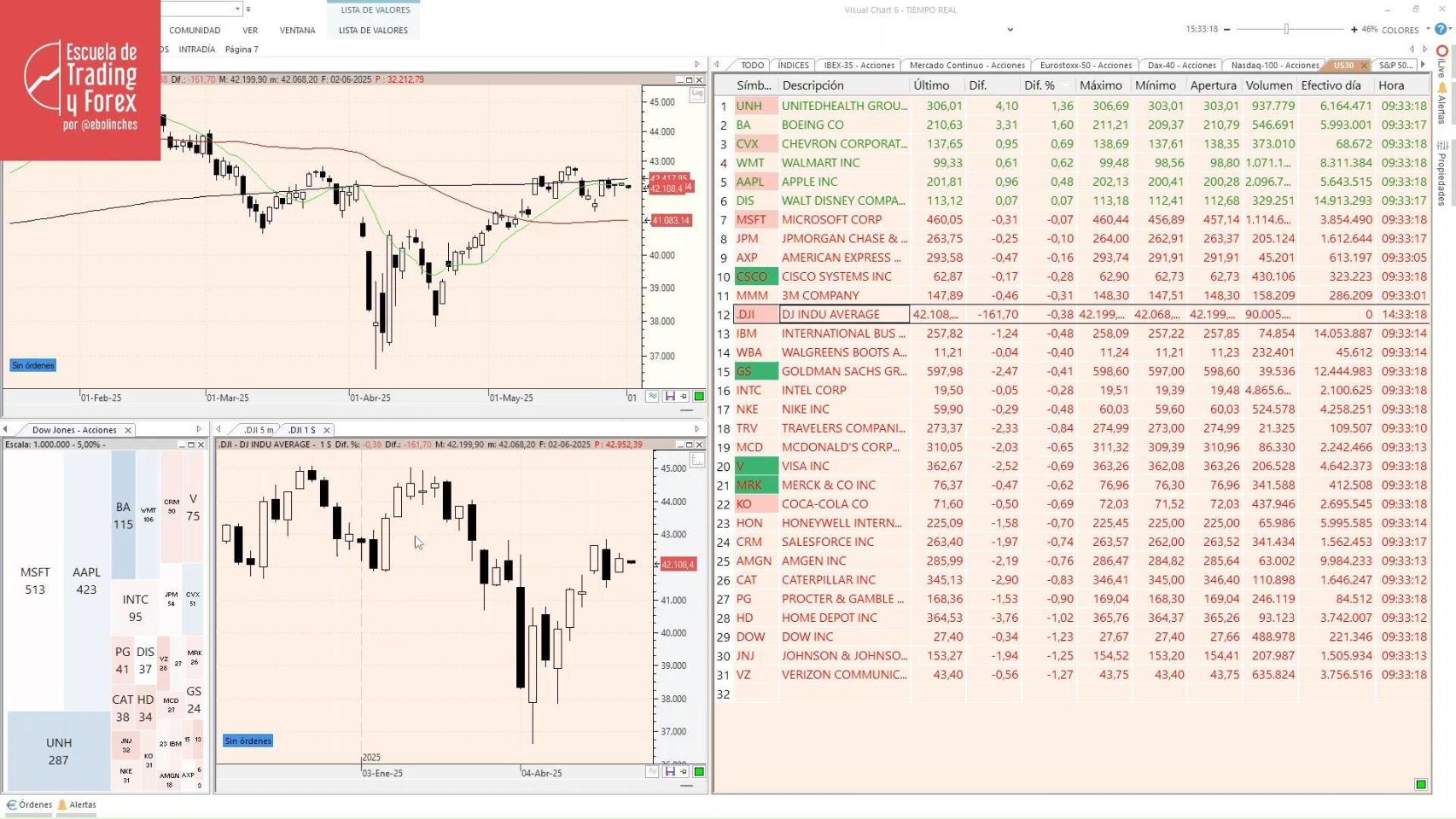Toggle the green connection square below chart
The height and width of the screenshot is (819, 1456).
[x=698, y=396]
